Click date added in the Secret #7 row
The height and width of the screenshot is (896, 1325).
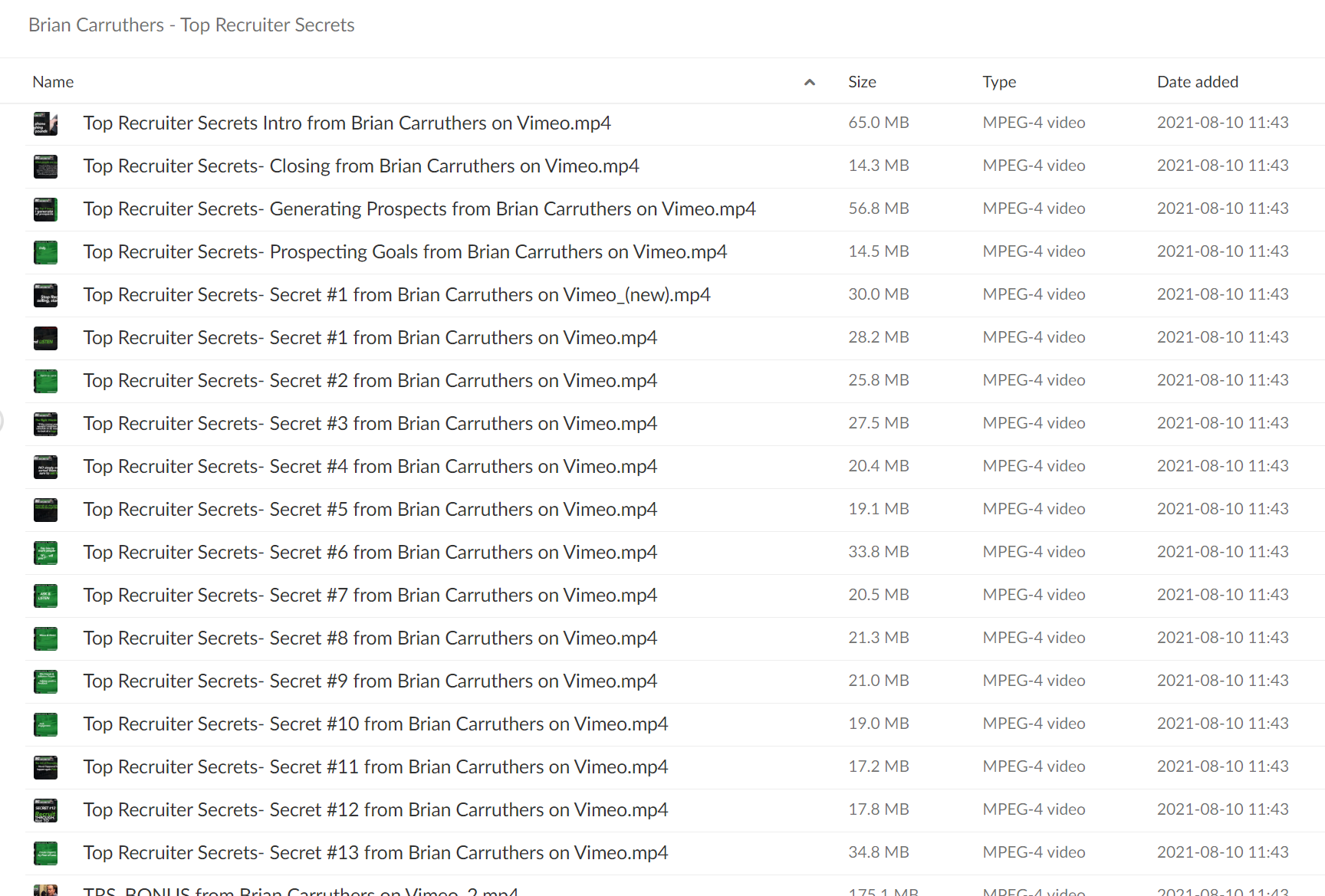click(x=1222, y=595)
